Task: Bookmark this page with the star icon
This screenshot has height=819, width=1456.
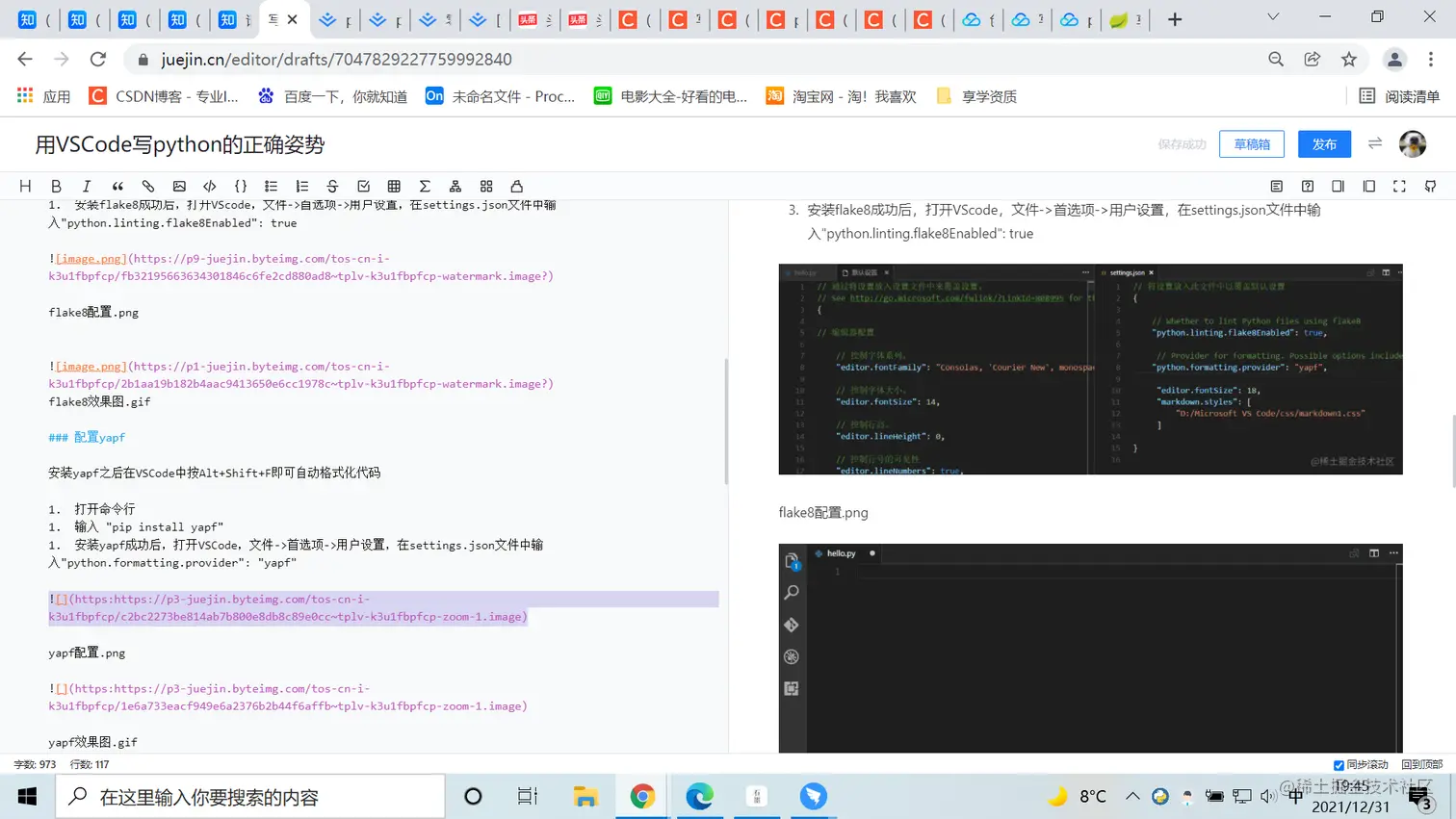Action: [x=1349, y=60]
